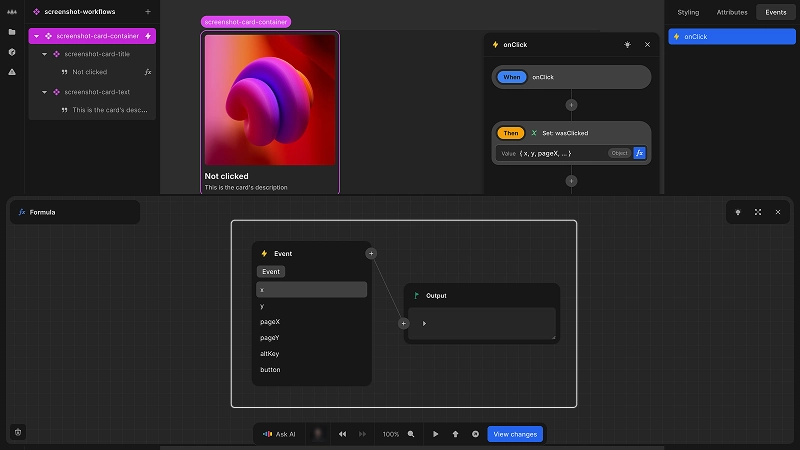The width and height of the screenshot is (800, 450).
Task: Click the Formula panel title
Action: click(42, 212)
